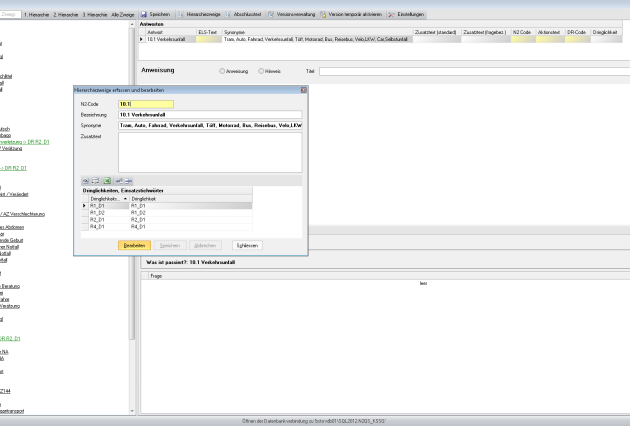Click the Dringlichkeit column header in dialog
Image resolution: width=630 pixels, height=426 pixels.
[x=191, y=199]
